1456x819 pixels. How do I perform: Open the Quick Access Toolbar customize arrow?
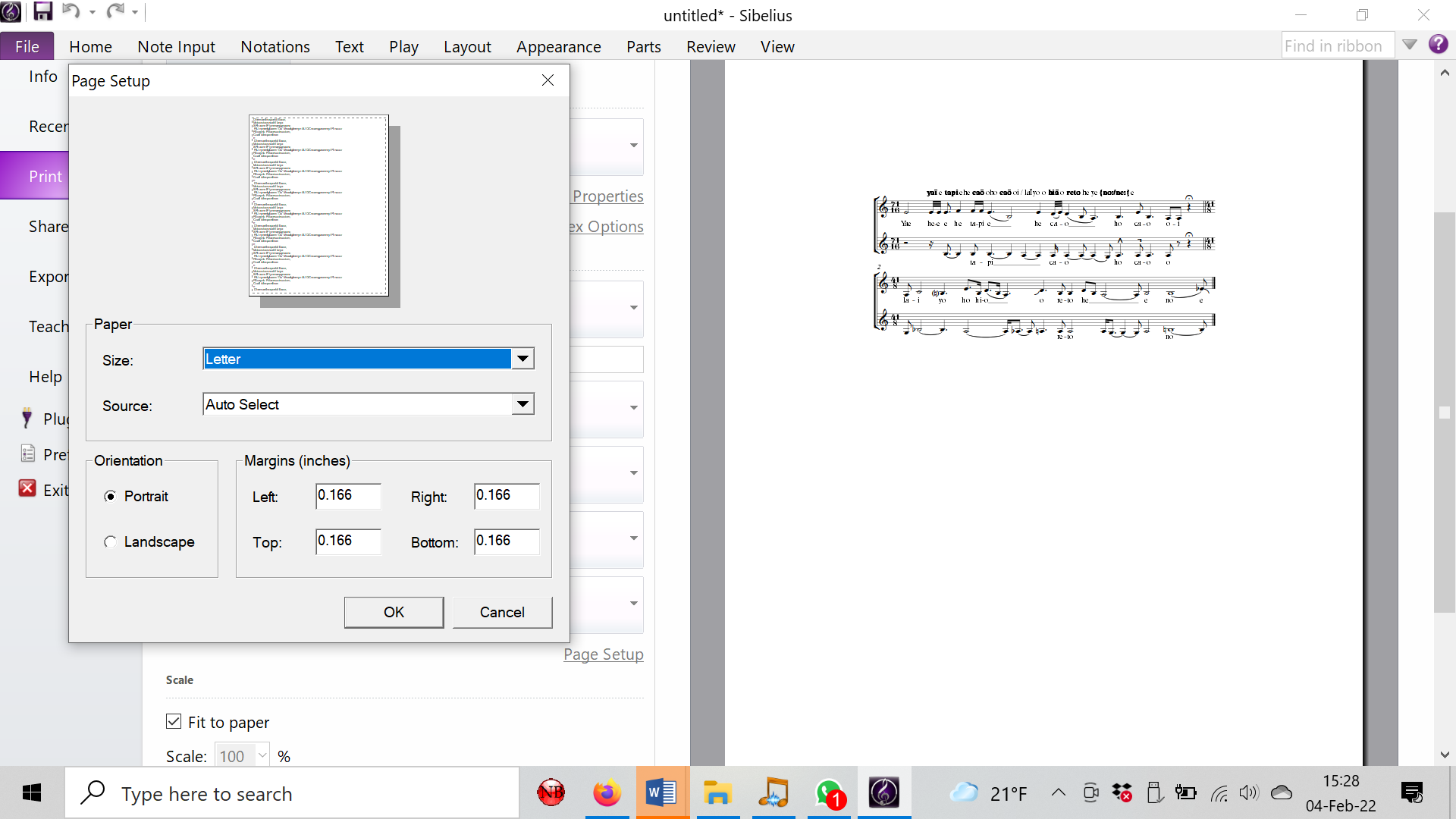pyautogui.click(x=135, y=12)
